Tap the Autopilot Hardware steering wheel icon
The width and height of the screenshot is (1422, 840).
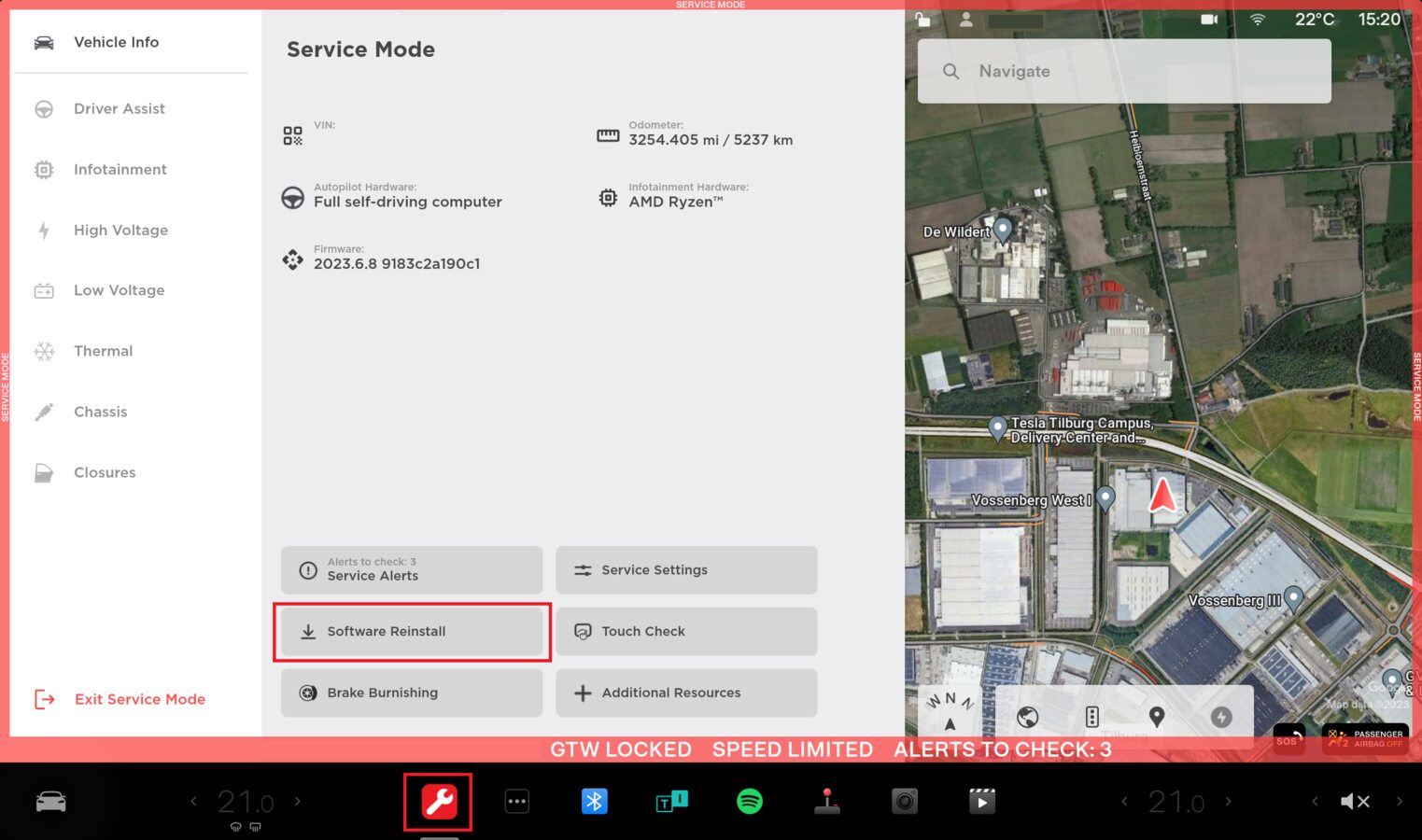(293, 198)
